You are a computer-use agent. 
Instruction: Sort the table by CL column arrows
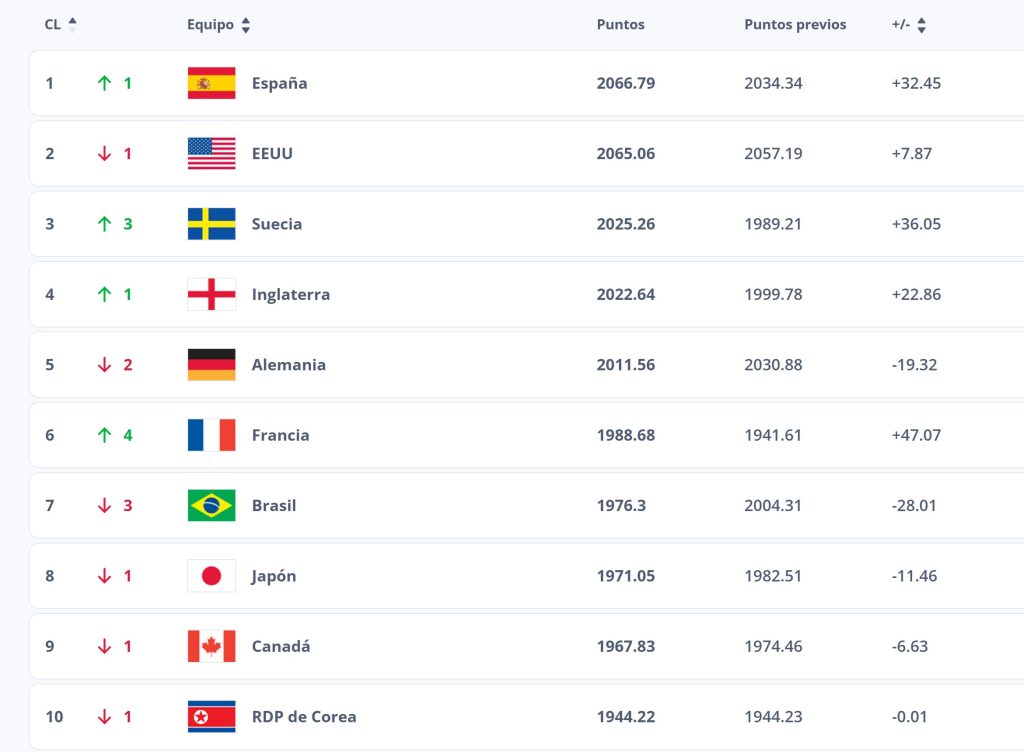click(72, 25)
